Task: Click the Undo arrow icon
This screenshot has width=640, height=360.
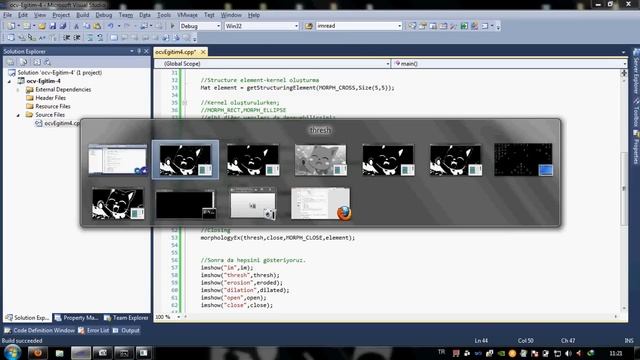Action: coord(111,26)
